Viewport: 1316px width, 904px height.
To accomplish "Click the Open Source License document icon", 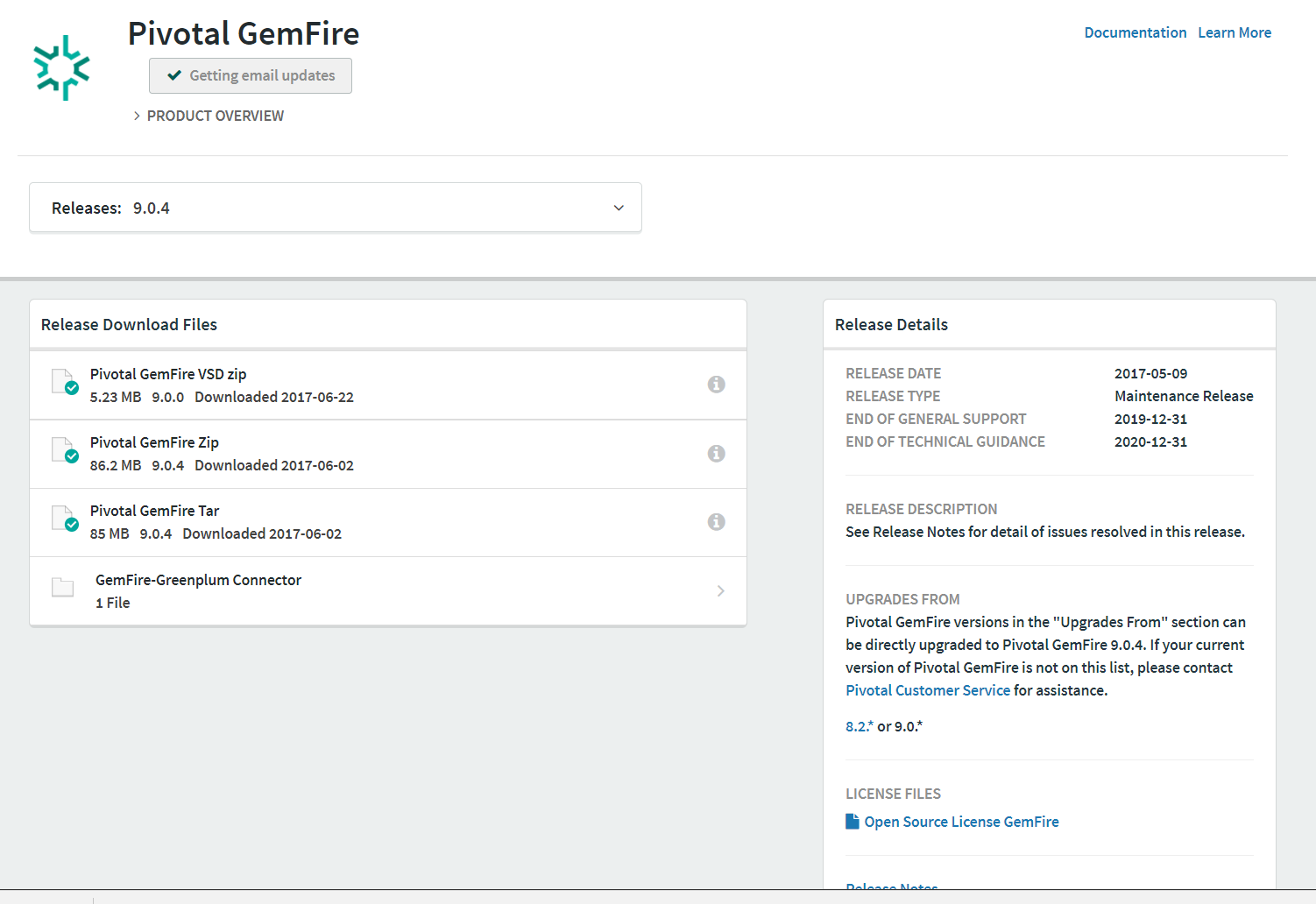I will 852,821.
